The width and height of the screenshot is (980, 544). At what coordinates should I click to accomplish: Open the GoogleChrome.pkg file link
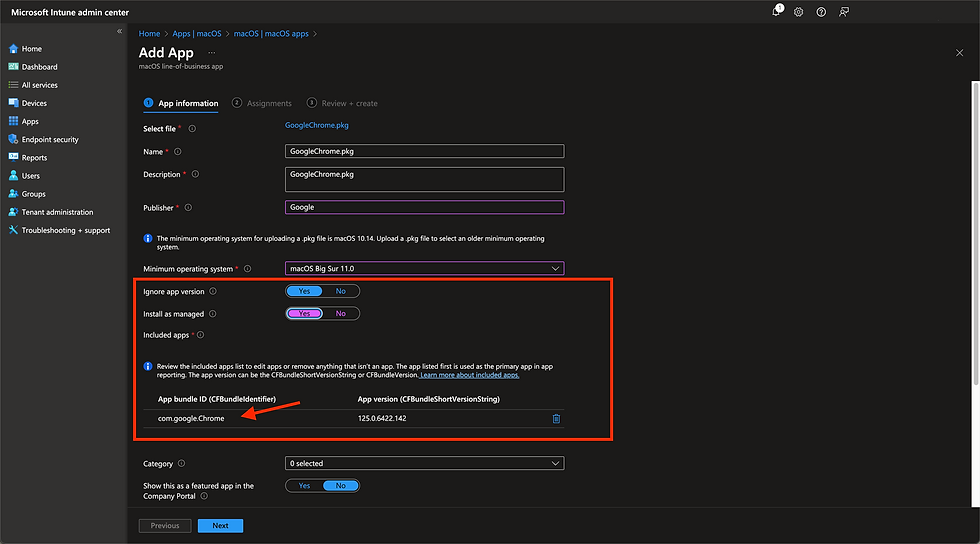pos(317,125)
